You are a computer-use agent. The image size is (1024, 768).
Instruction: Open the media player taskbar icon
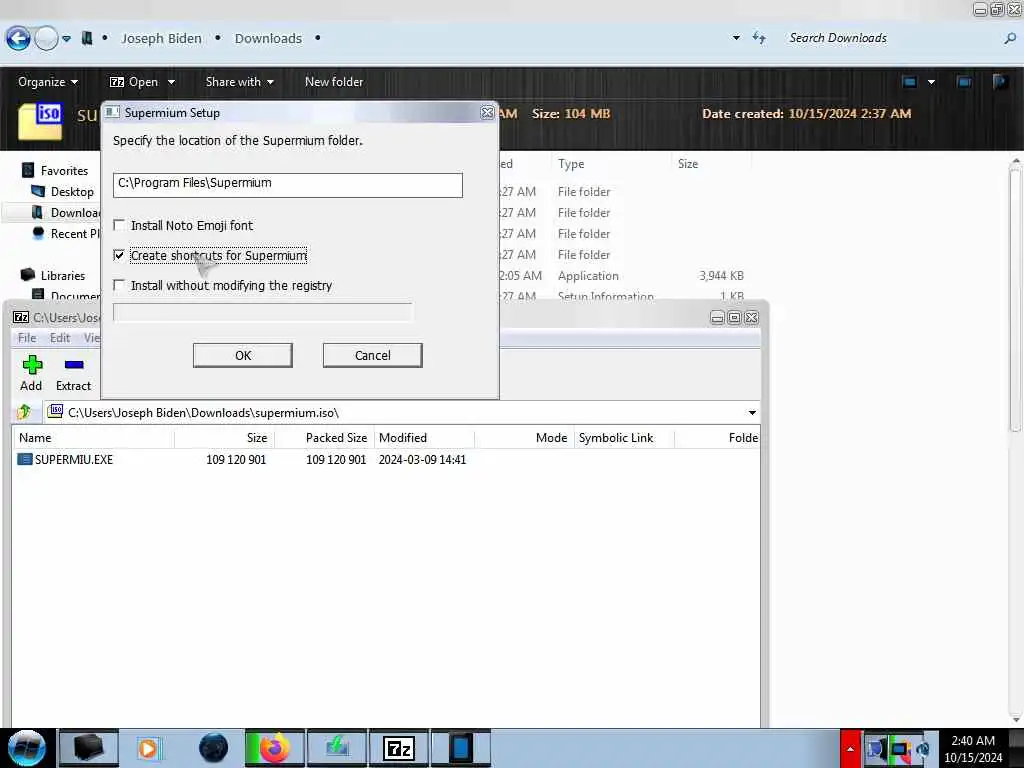[148, 748]
